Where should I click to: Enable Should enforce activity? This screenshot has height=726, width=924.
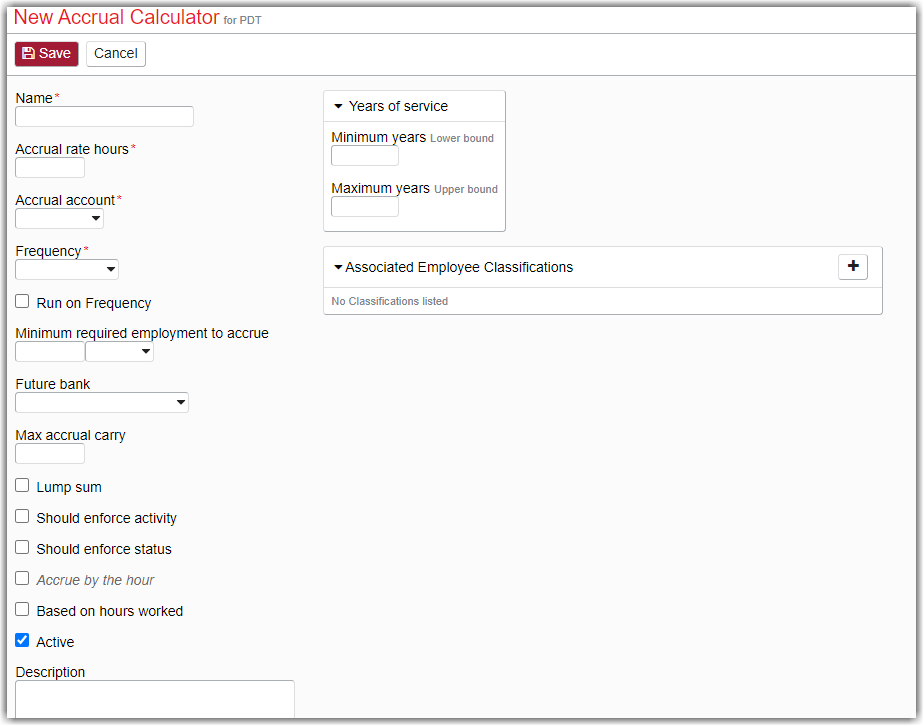point(22,517)
